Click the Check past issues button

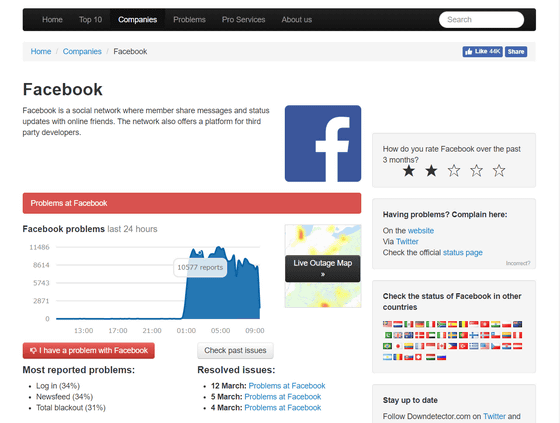[x=235, y=350]
